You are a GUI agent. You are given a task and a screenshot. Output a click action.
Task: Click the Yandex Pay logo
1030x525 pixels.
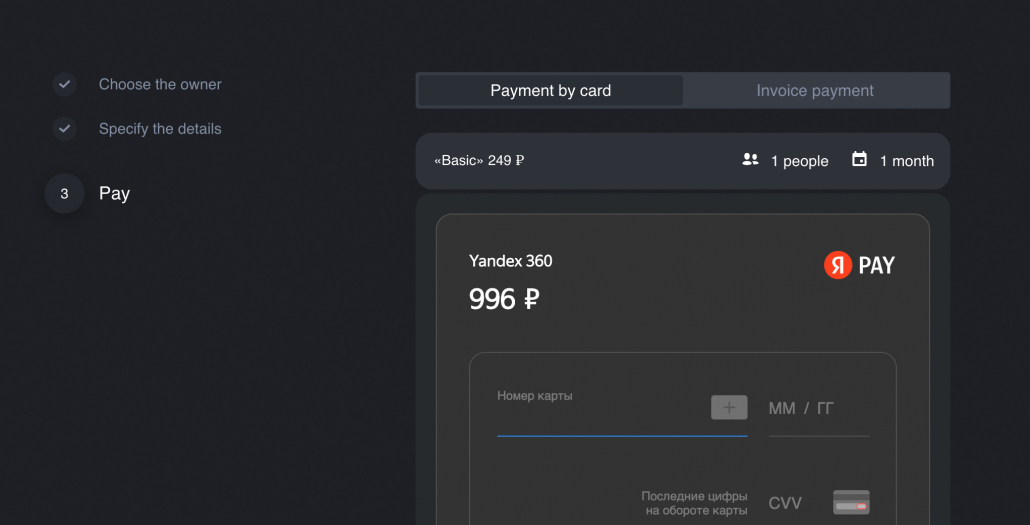click(859, 265)
